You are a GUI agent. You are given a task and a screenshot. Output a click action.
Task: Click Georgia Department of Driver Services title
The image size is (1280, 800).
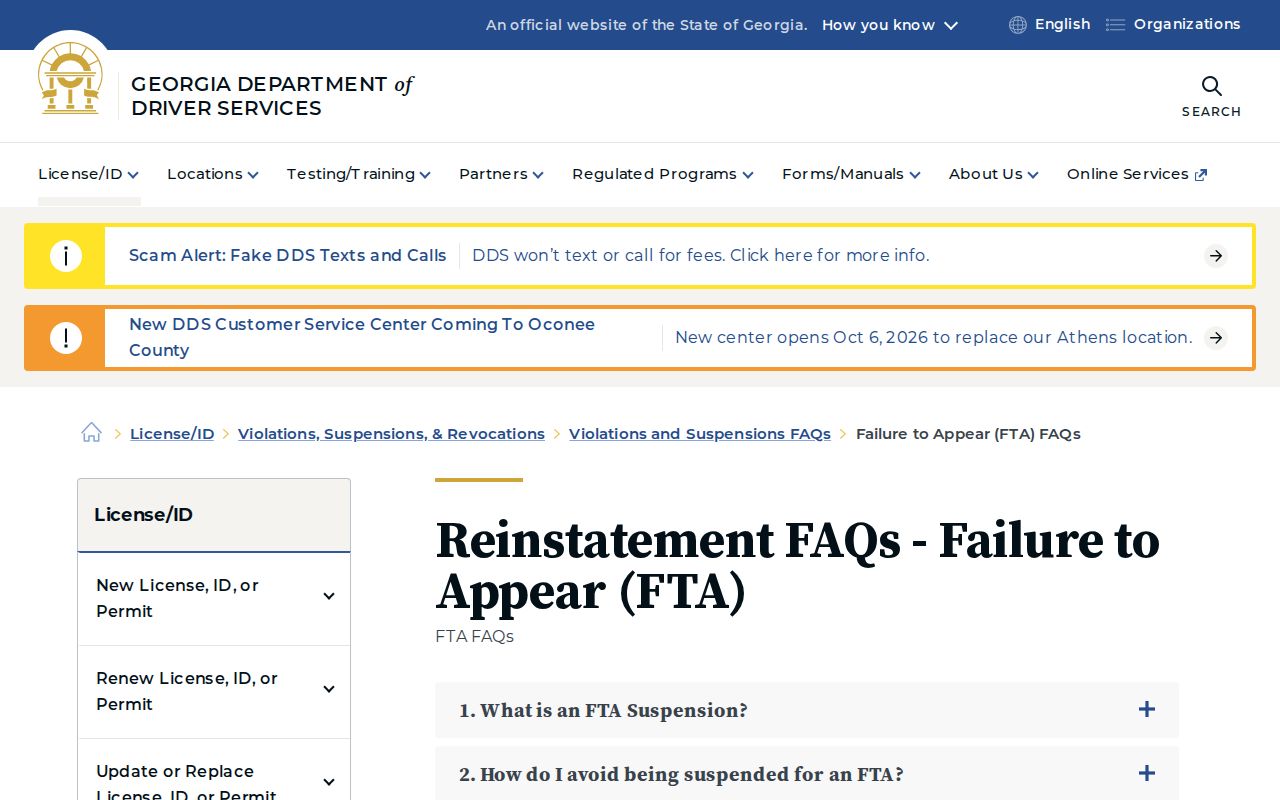[x=272, y=96]
